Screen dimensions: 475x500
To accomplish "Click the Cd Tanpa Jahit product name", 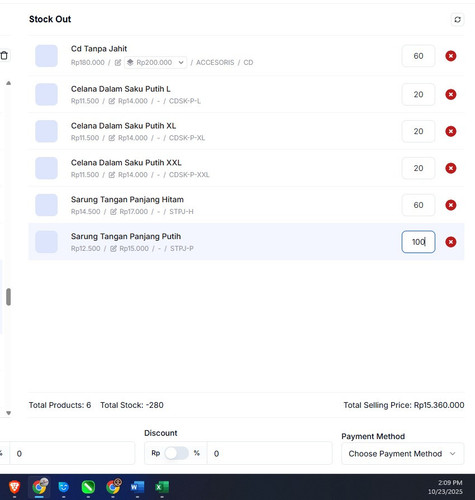I will [x=99, y=49].
